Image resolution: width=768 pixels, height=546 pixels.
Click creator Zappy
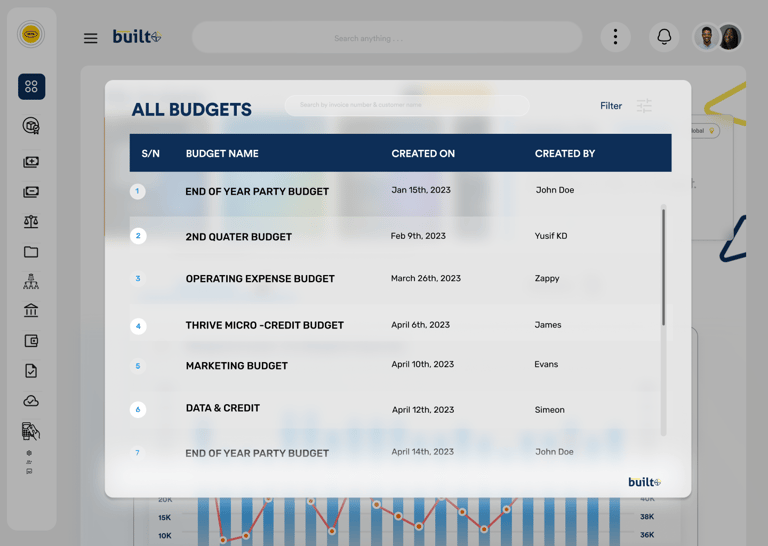point(547,278)
